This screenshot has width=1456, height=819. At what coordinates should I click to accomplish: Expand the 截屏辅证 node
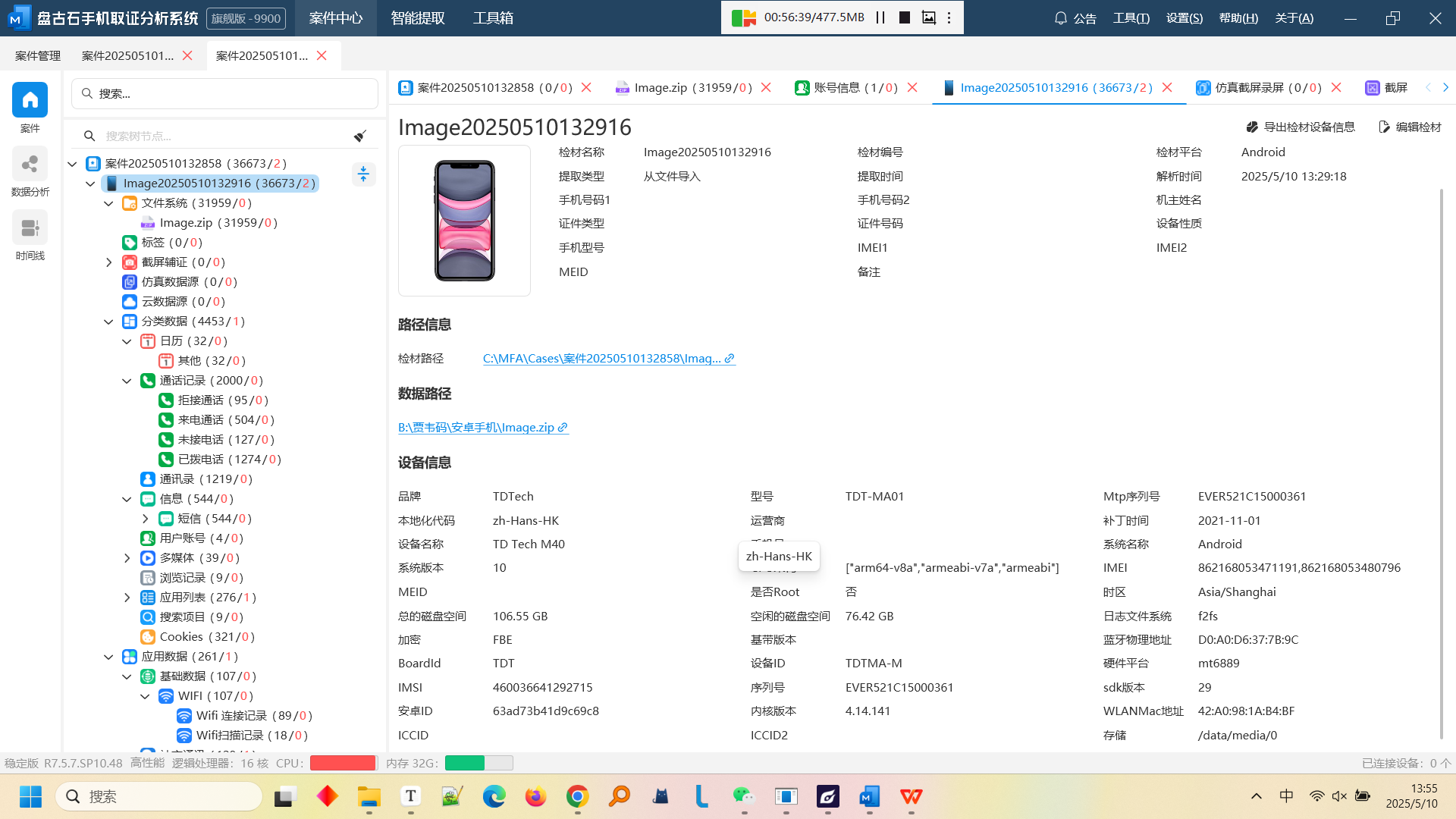(x=108, y=262)
